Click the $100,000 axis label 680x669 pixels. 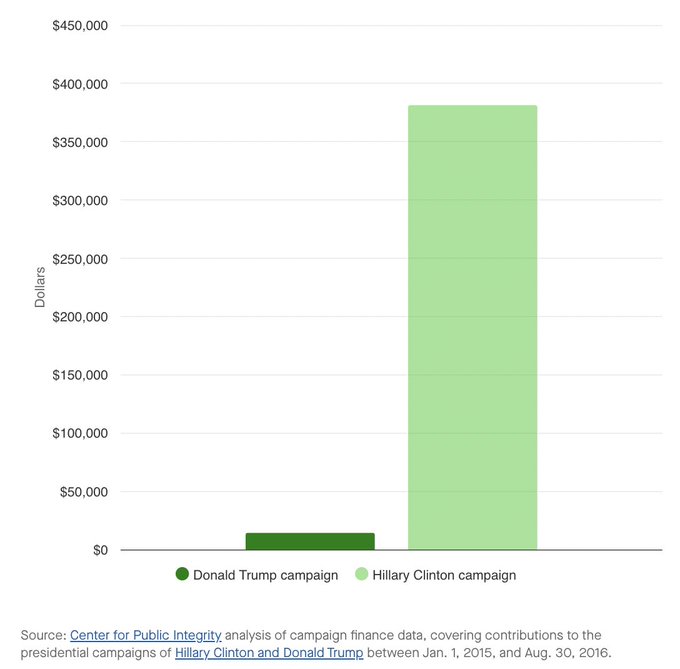pyautogui.click(x=80, y=433)
